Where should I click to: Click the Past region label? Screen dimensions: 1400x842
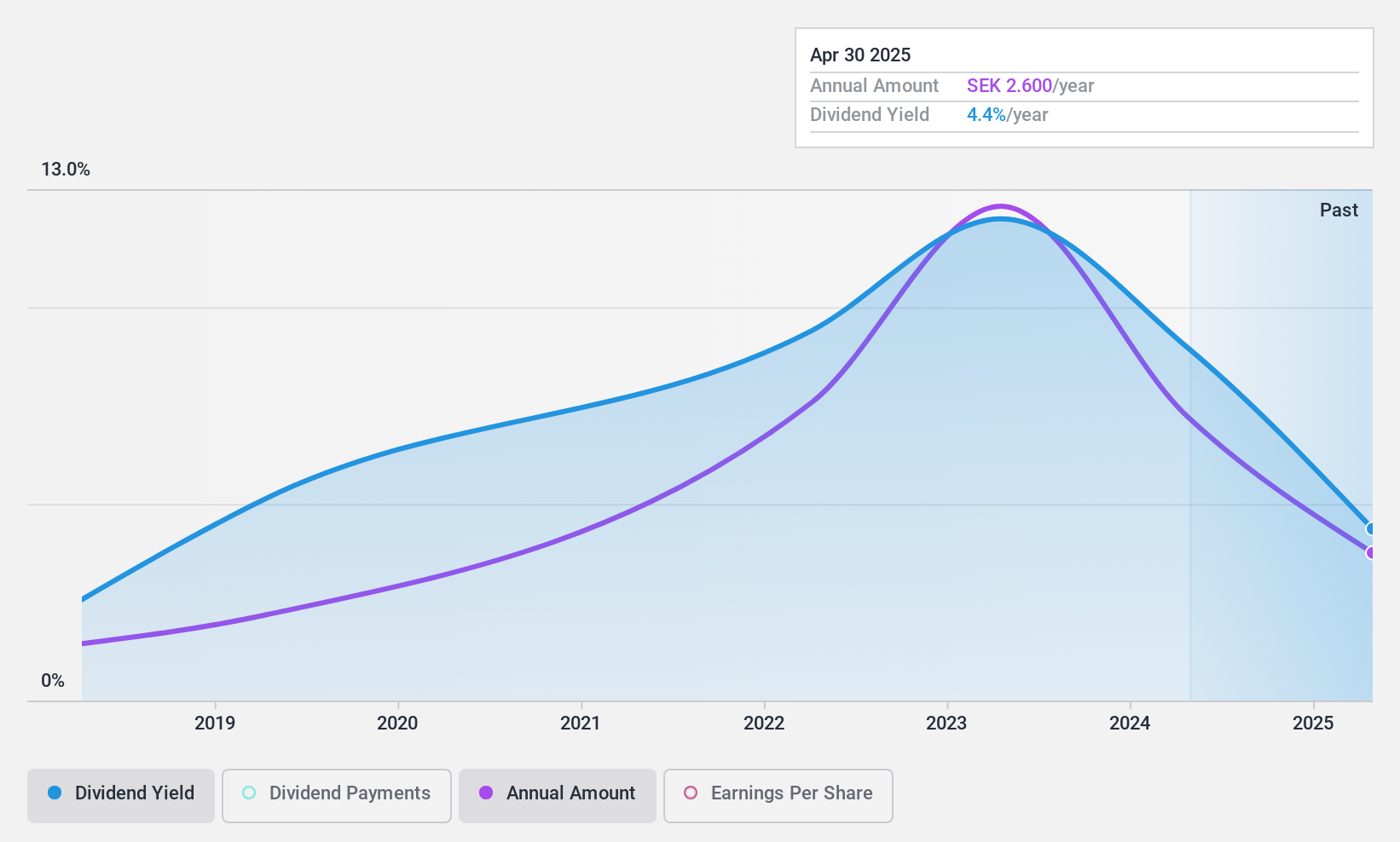1339,210
